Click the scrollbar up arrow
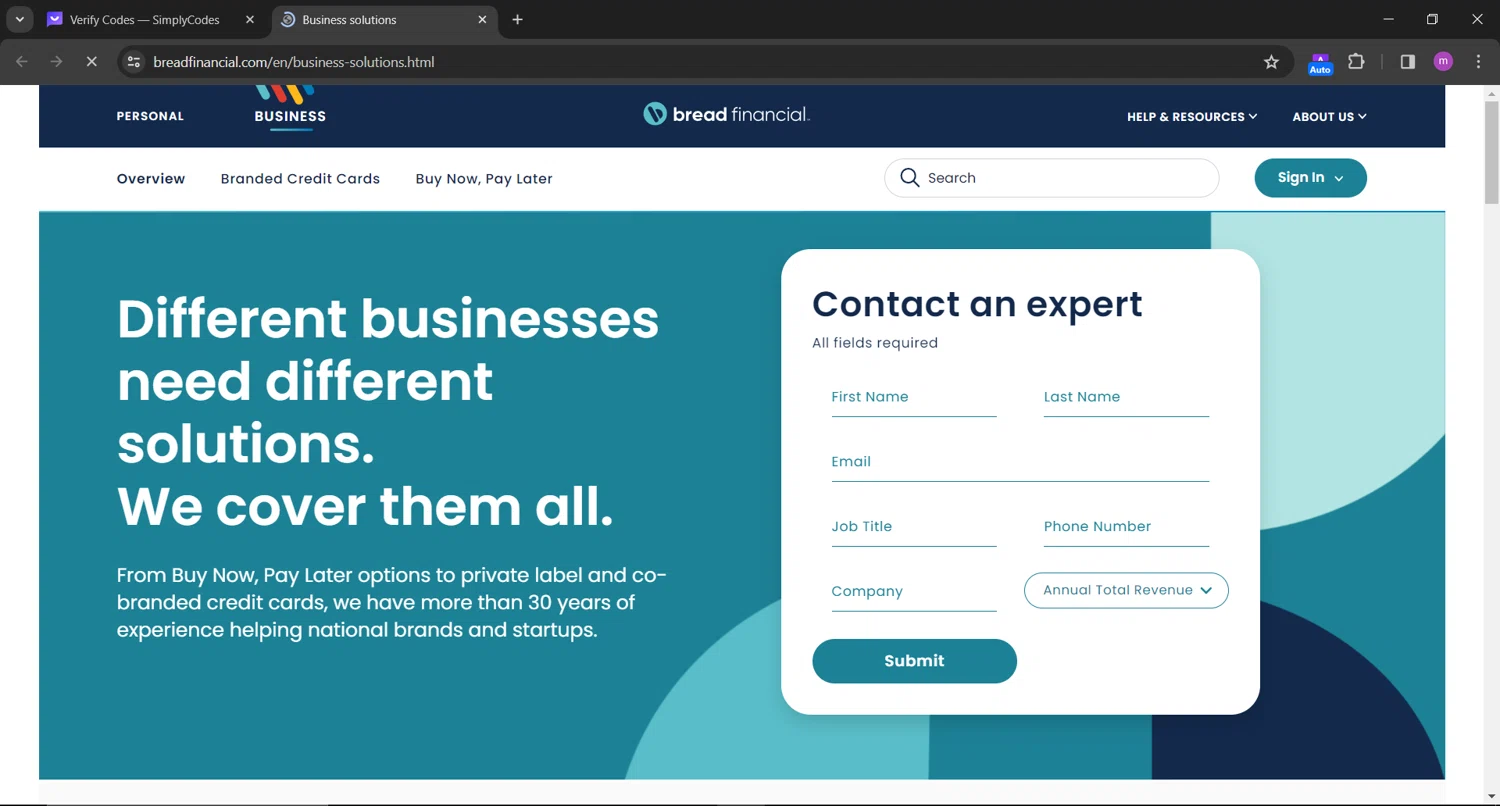This screenshot has width=1500, height=806. [x=1492, y=94]
